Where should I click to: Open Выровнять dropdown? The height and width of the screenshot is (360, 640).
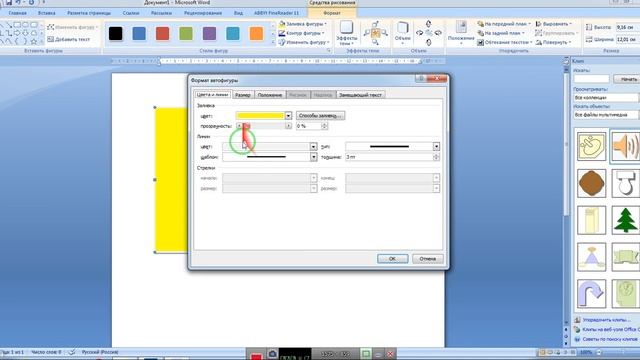click(554, 24)
